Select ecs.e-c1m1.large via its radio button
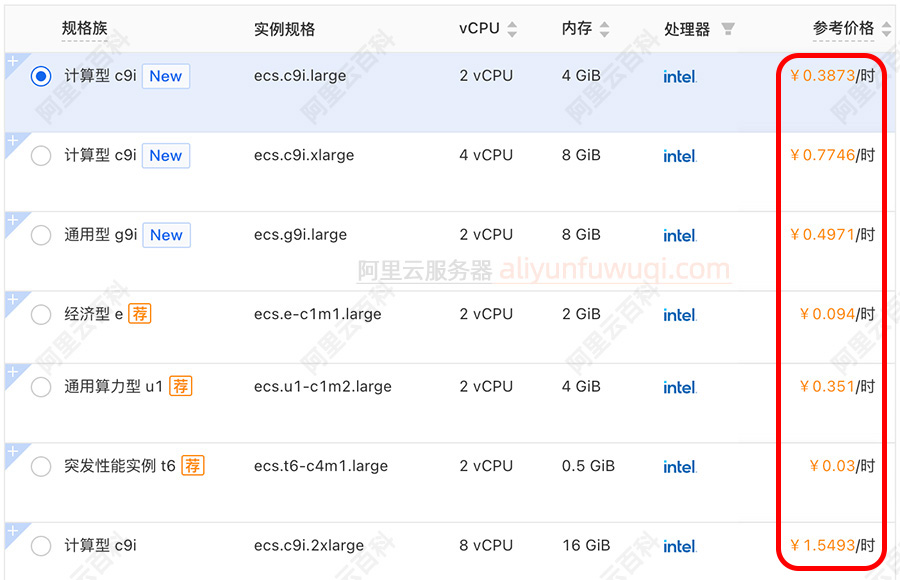The image size is (900, 580). coord(40,314)
